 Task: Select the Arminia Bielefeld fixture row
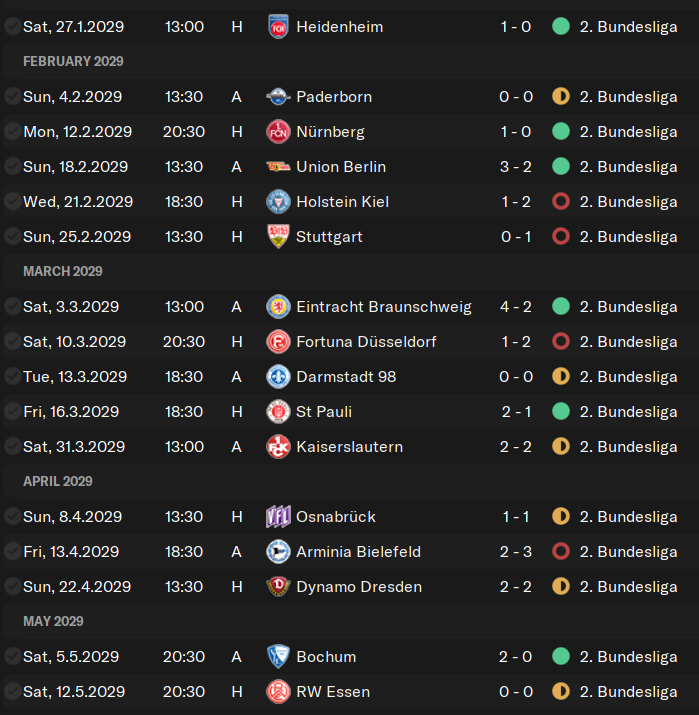tap(349, 552)
